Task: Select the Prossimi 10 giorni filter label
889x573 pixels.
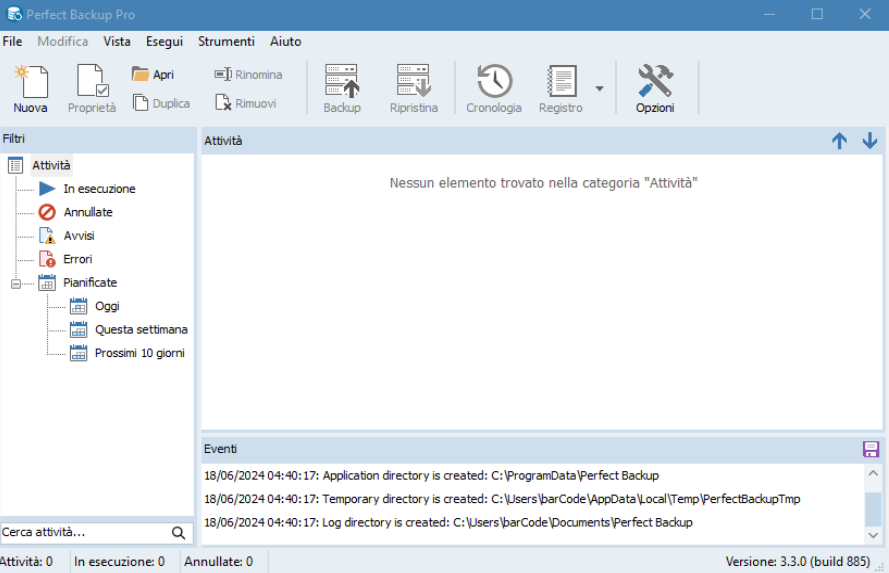Action: 139,353
